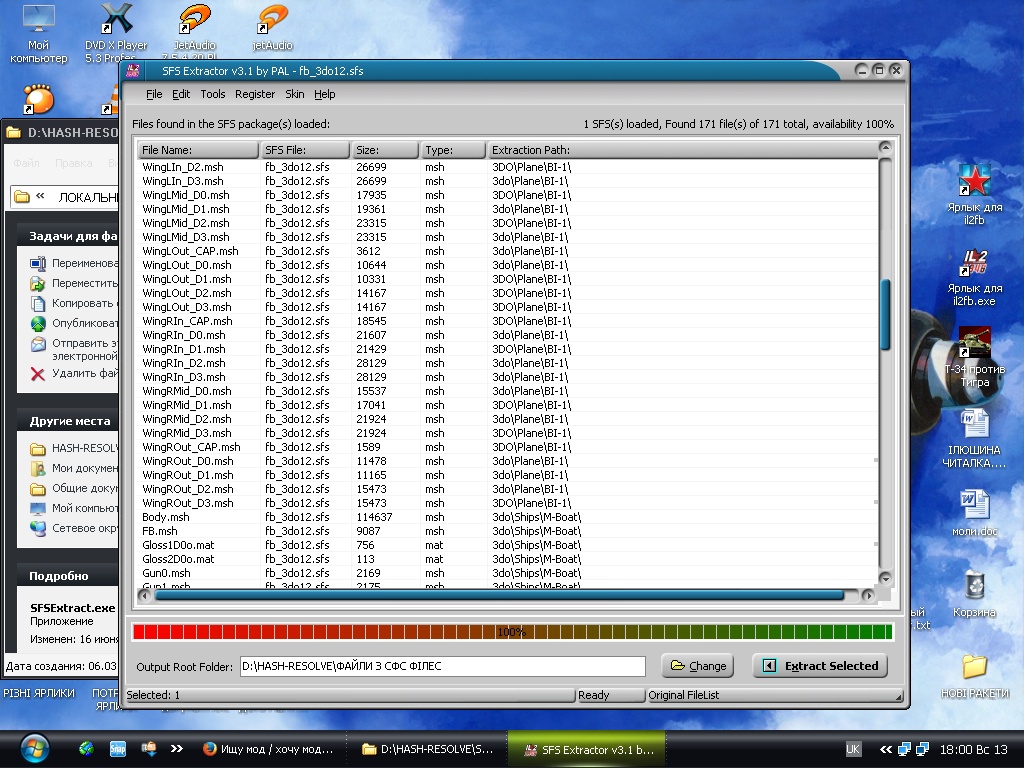Open the Register menu
The image size is (1024, 768).
coord(255,94)
